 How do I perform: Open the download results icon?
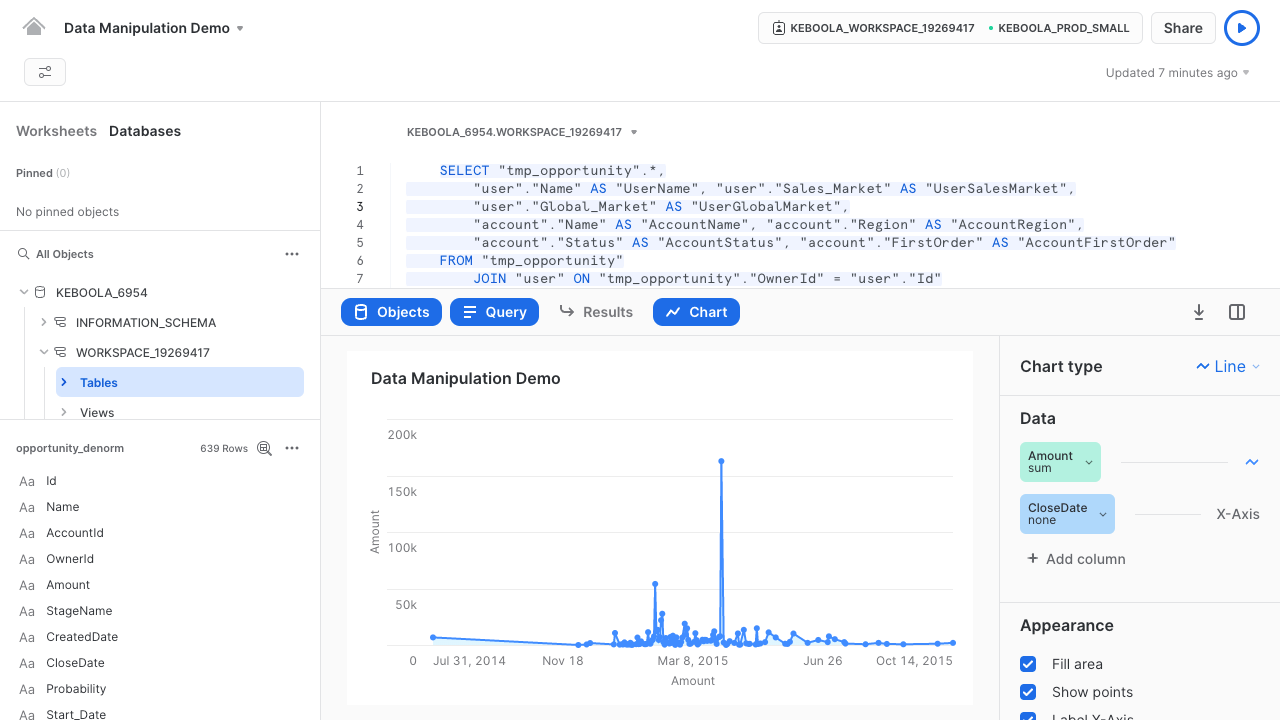[x=1199, y=312]
